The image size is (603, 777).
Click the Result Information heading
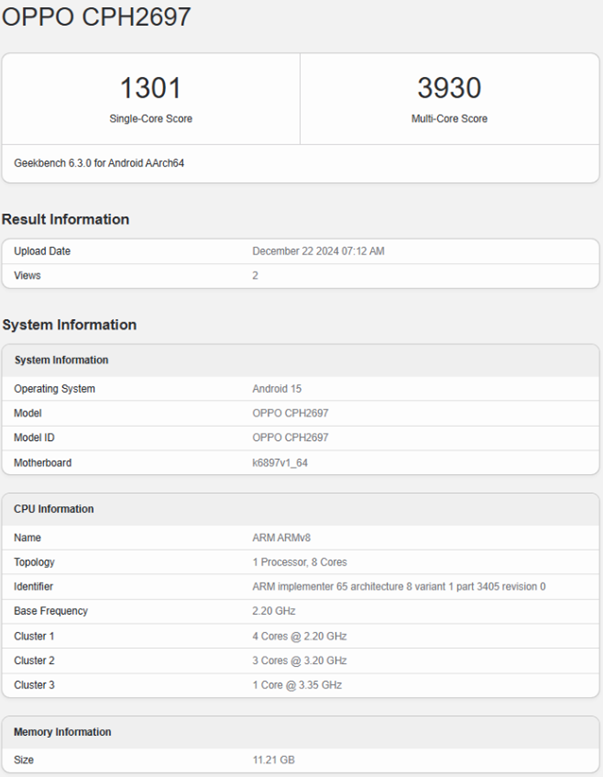click(66, 219)
